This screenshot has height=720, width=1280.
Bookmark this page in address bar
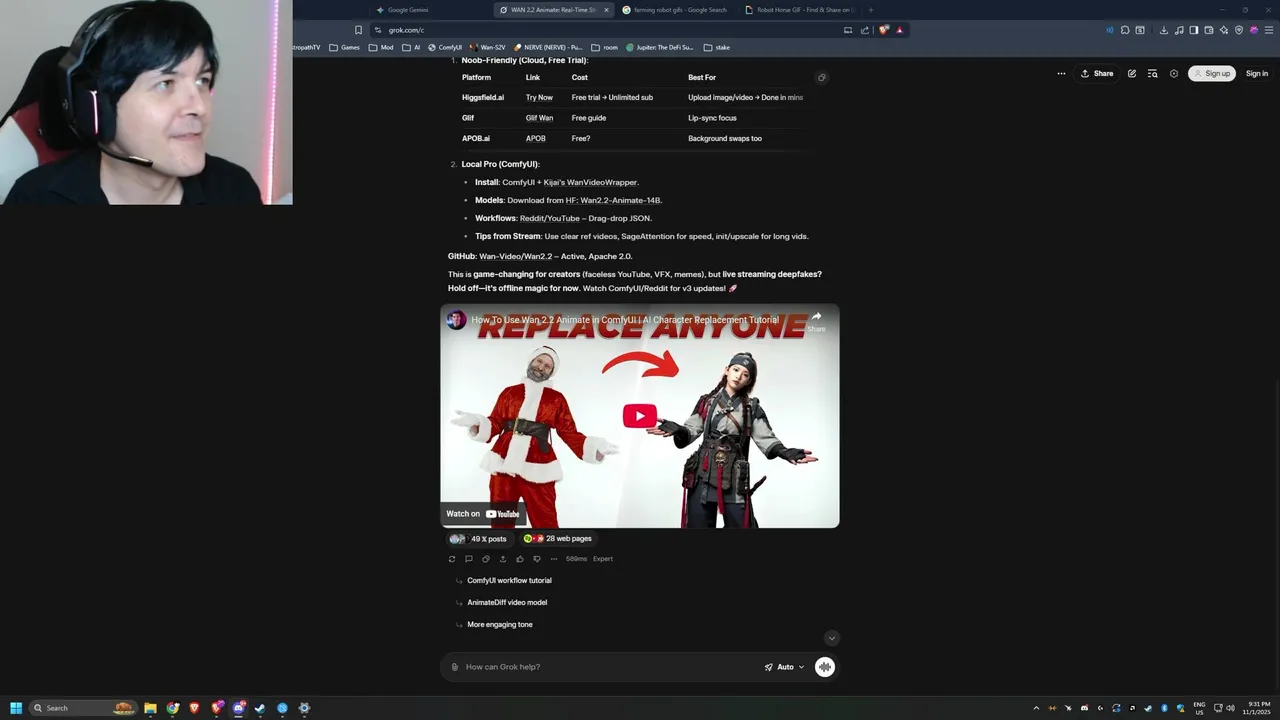358,30
